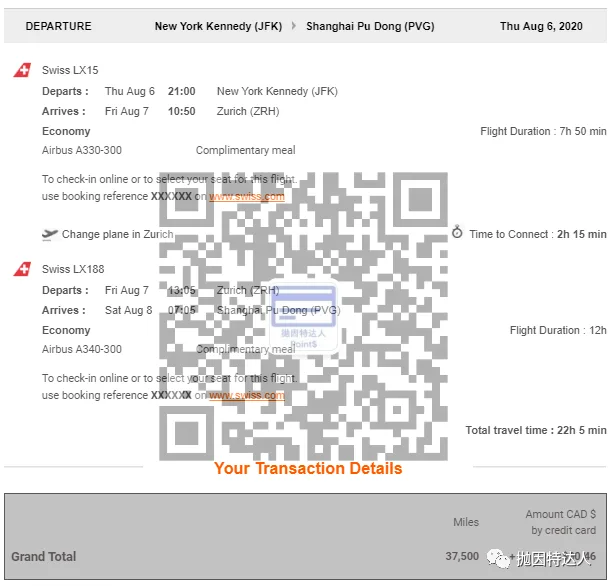Click 'Flight Duration : 12h' for LX188
The image size is (611, 586).
coord(558,330)
